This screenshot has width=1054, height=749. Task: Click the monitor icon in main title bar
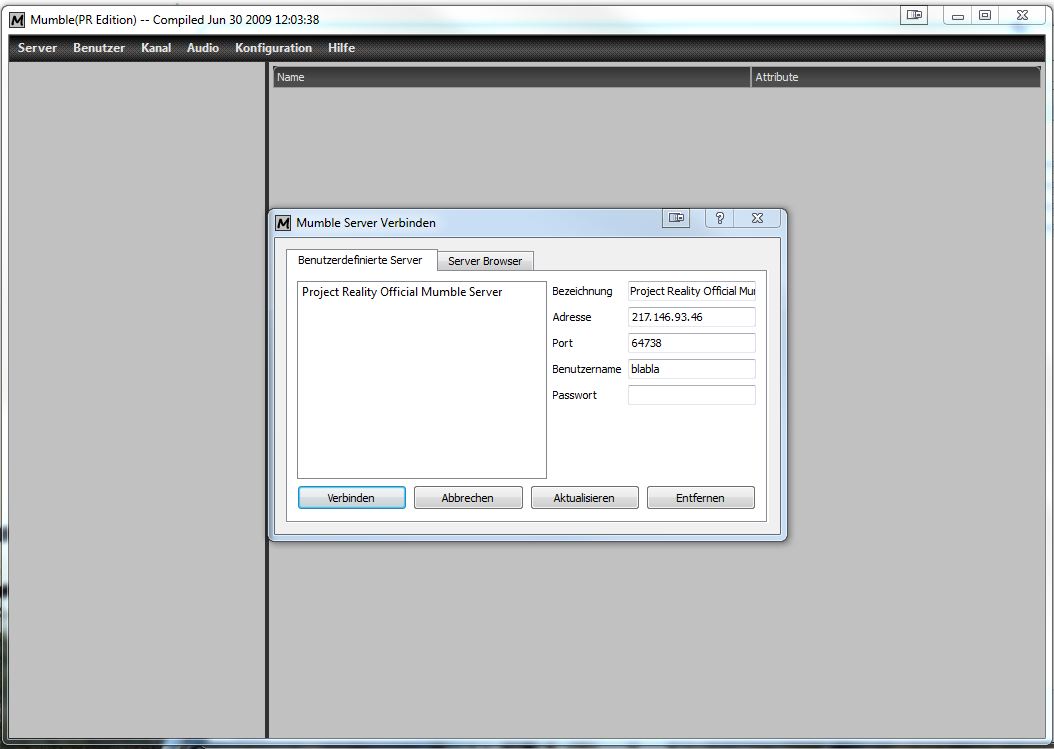click(x=914, y=15)
